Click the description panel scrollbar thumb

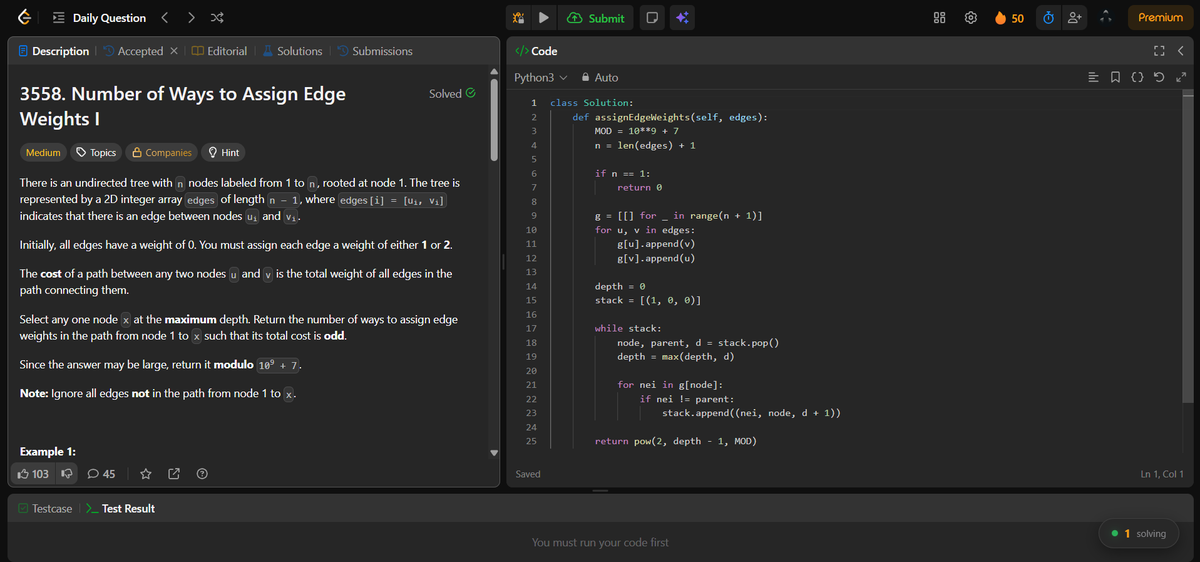click(x=495, y=119)
